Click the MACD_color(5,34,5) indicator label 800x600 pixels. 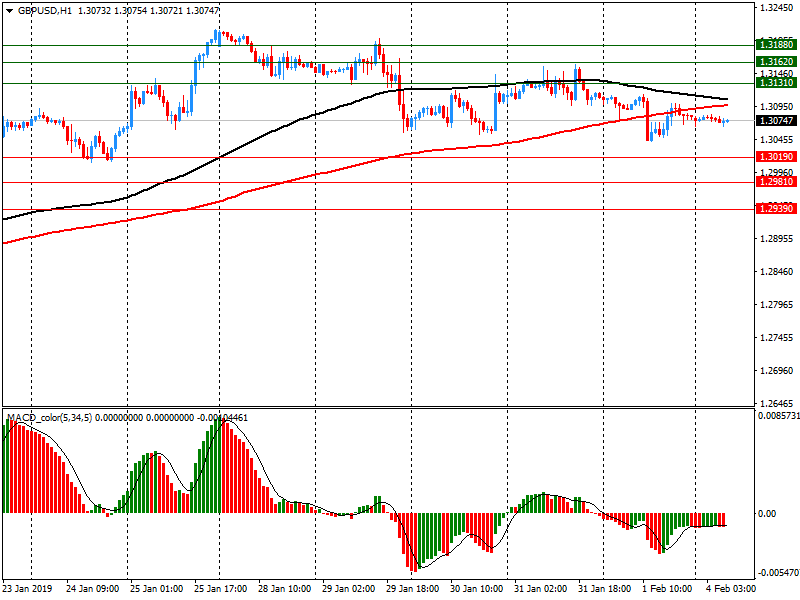click(50, 417)
